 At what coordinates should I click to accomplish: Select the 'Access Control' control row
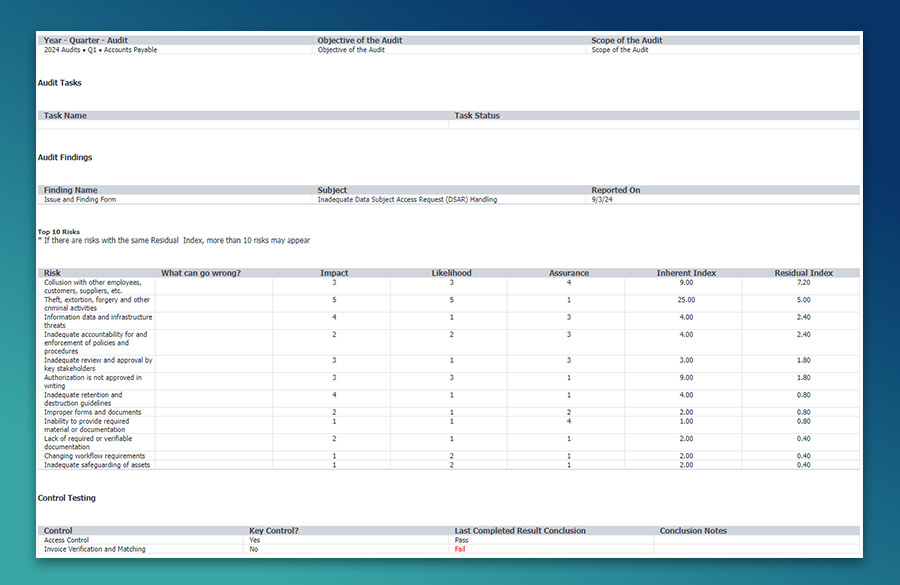[448, 540]
